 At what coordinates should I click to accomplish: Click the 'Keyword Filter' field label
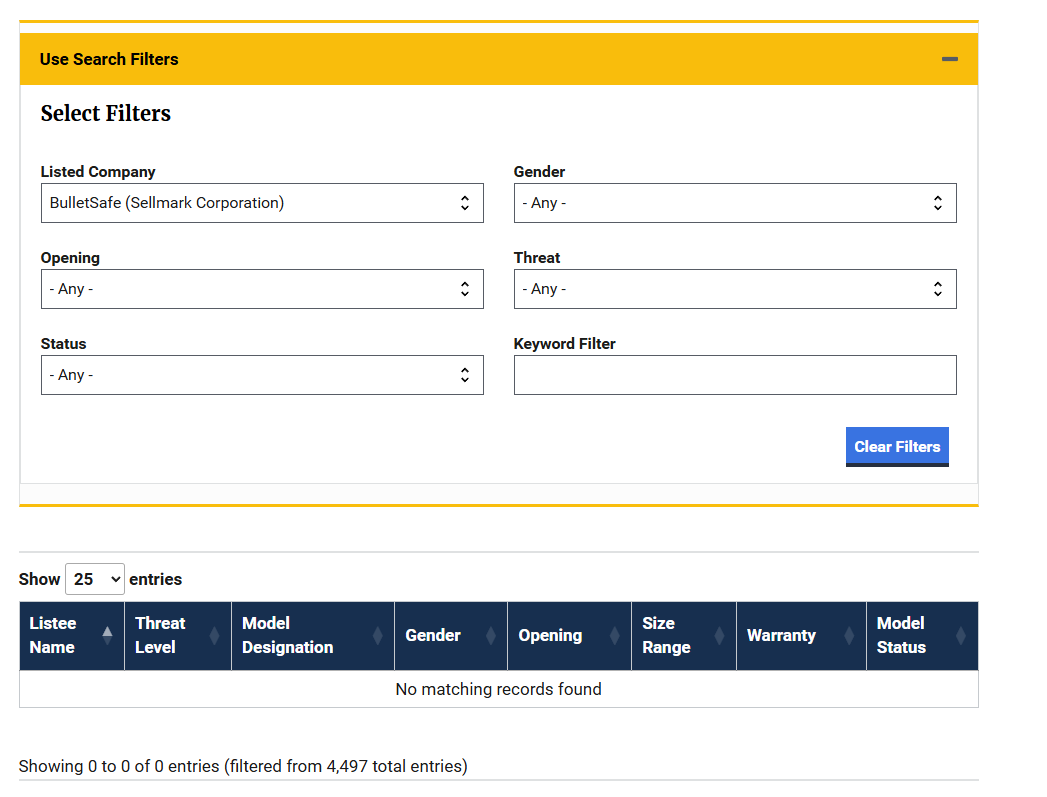[x=564, y=344]
